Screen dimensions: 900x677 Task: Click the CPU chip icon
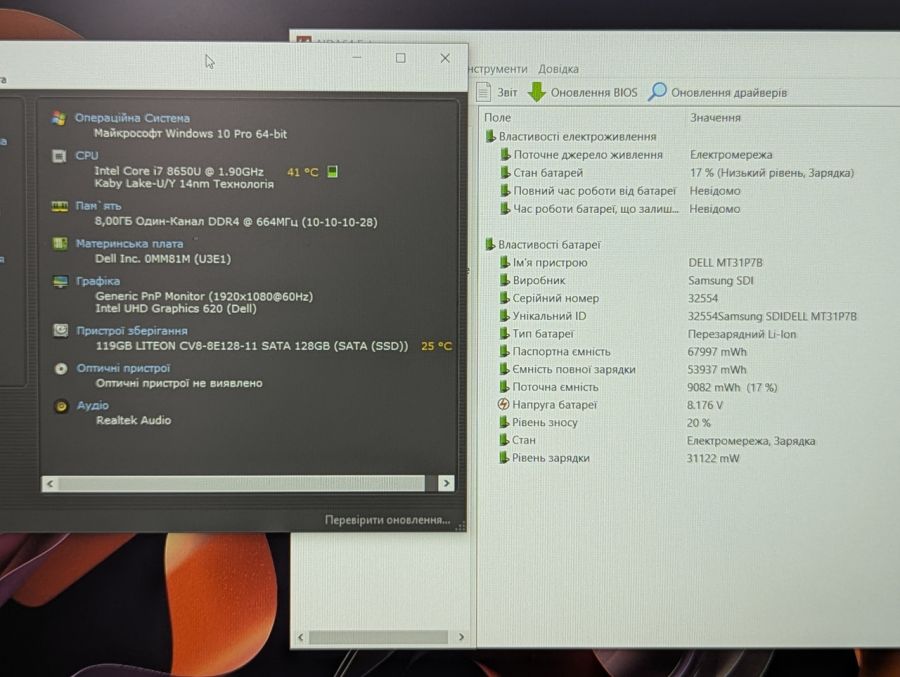(x=59, y=156)
